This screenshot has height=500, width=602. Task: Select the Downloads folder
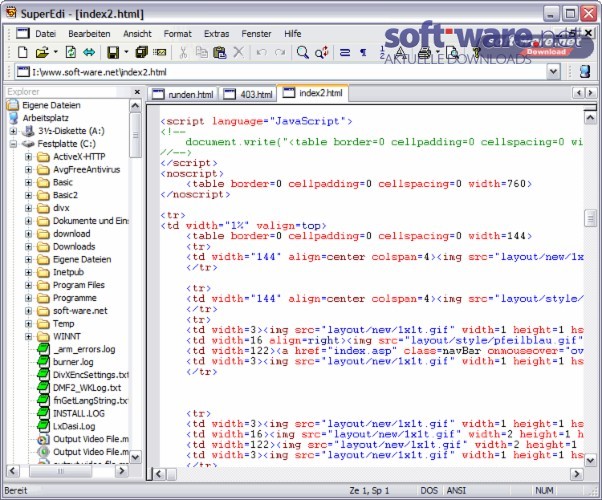[x=74, y=247]
